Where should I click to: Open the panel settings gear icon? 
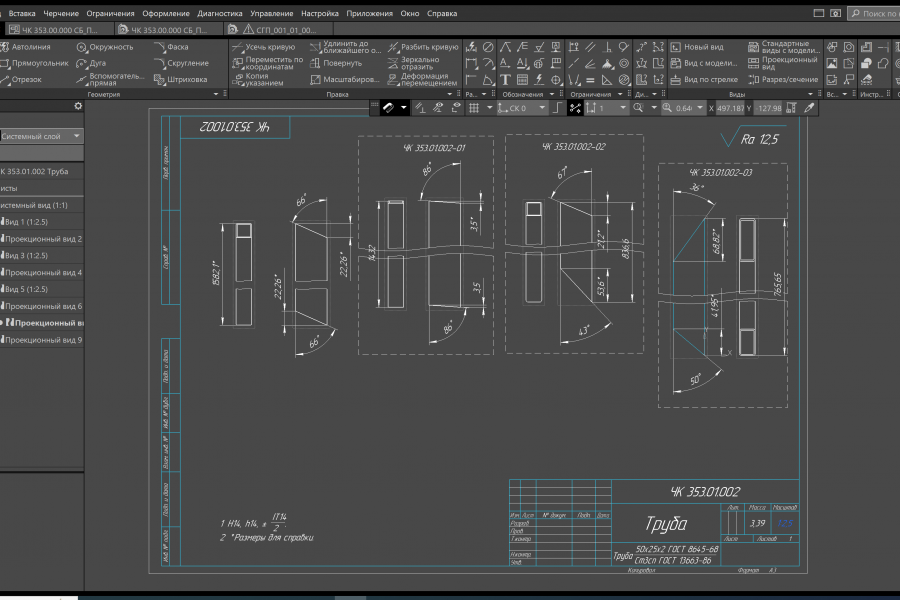pyautogui.click(x=78, y=106)
